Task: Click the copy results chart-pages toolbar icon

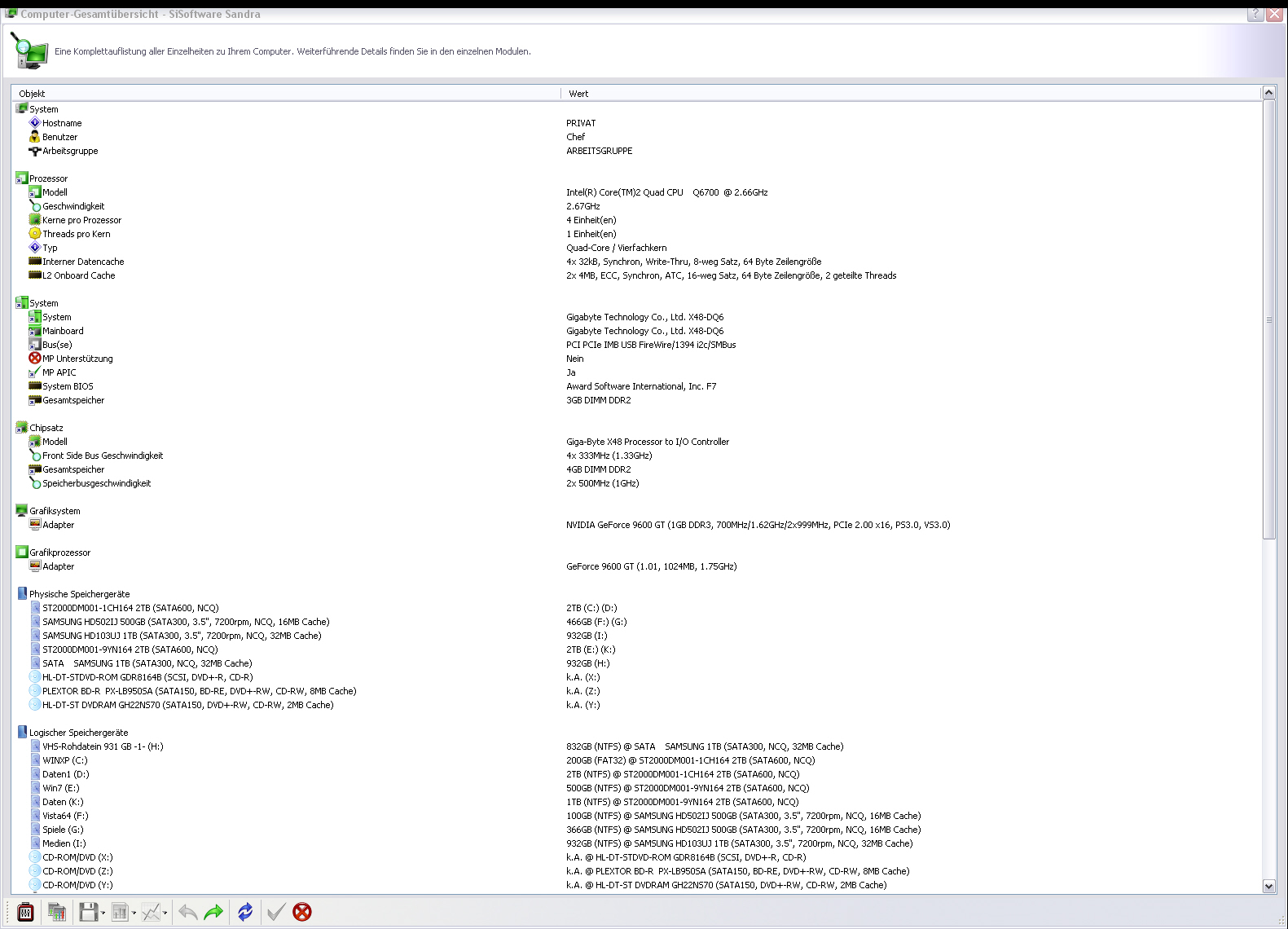Action: (x=56, y=912)
